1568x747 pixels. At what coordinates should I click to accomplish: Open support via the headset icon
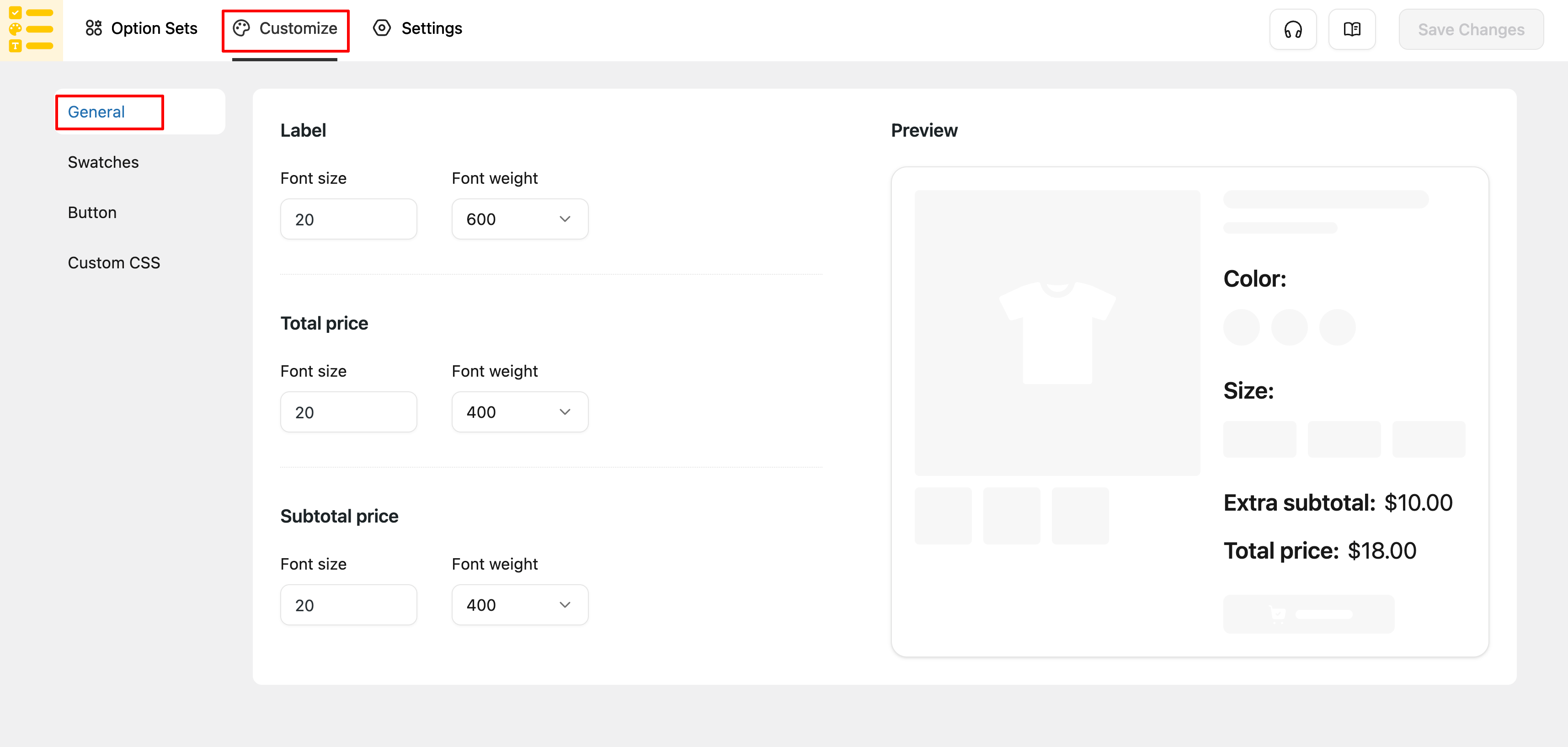(x=1292, y=29)
